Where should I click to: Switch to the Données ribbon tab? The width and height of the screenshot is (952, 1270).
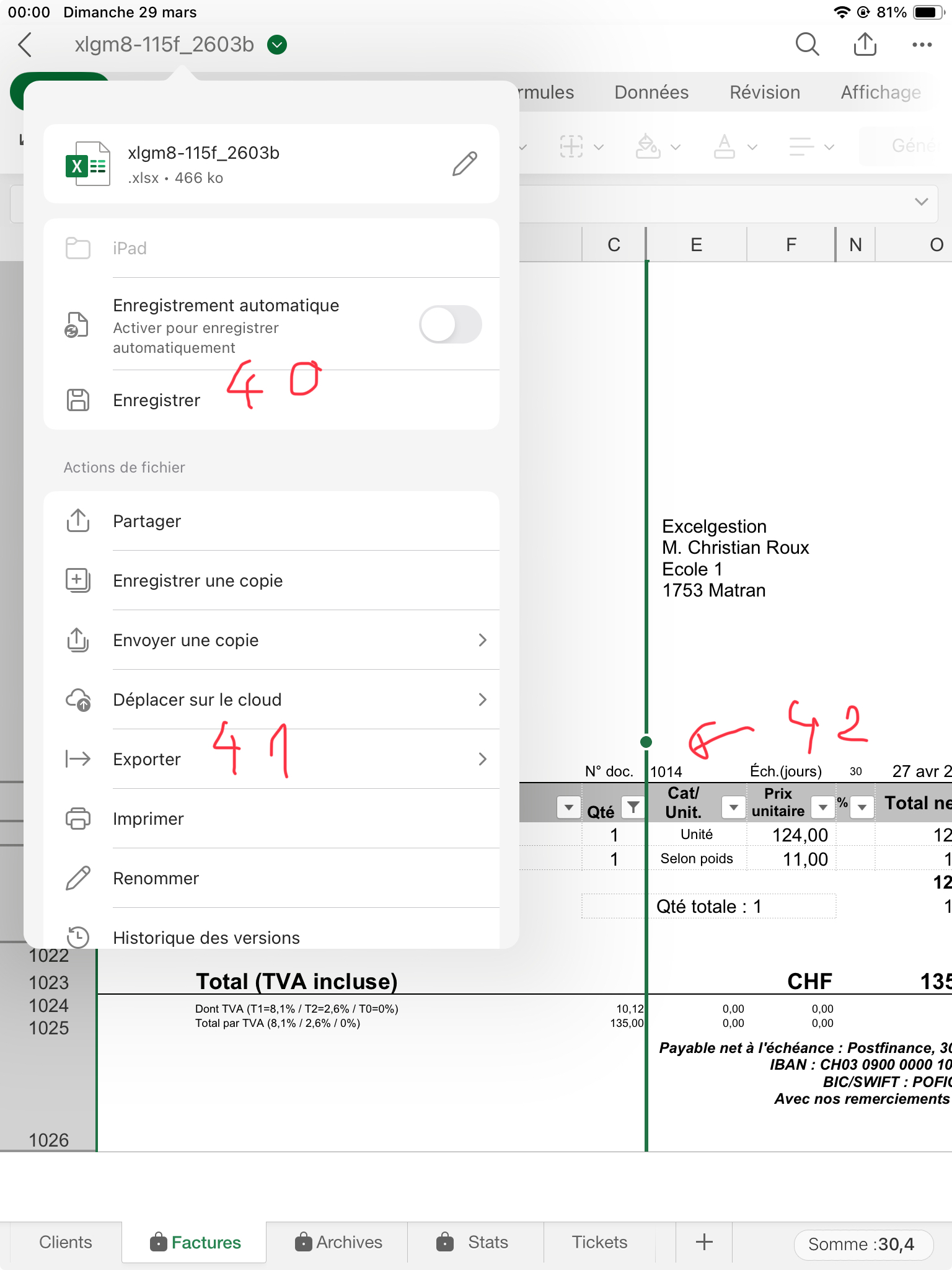point(651,92)
